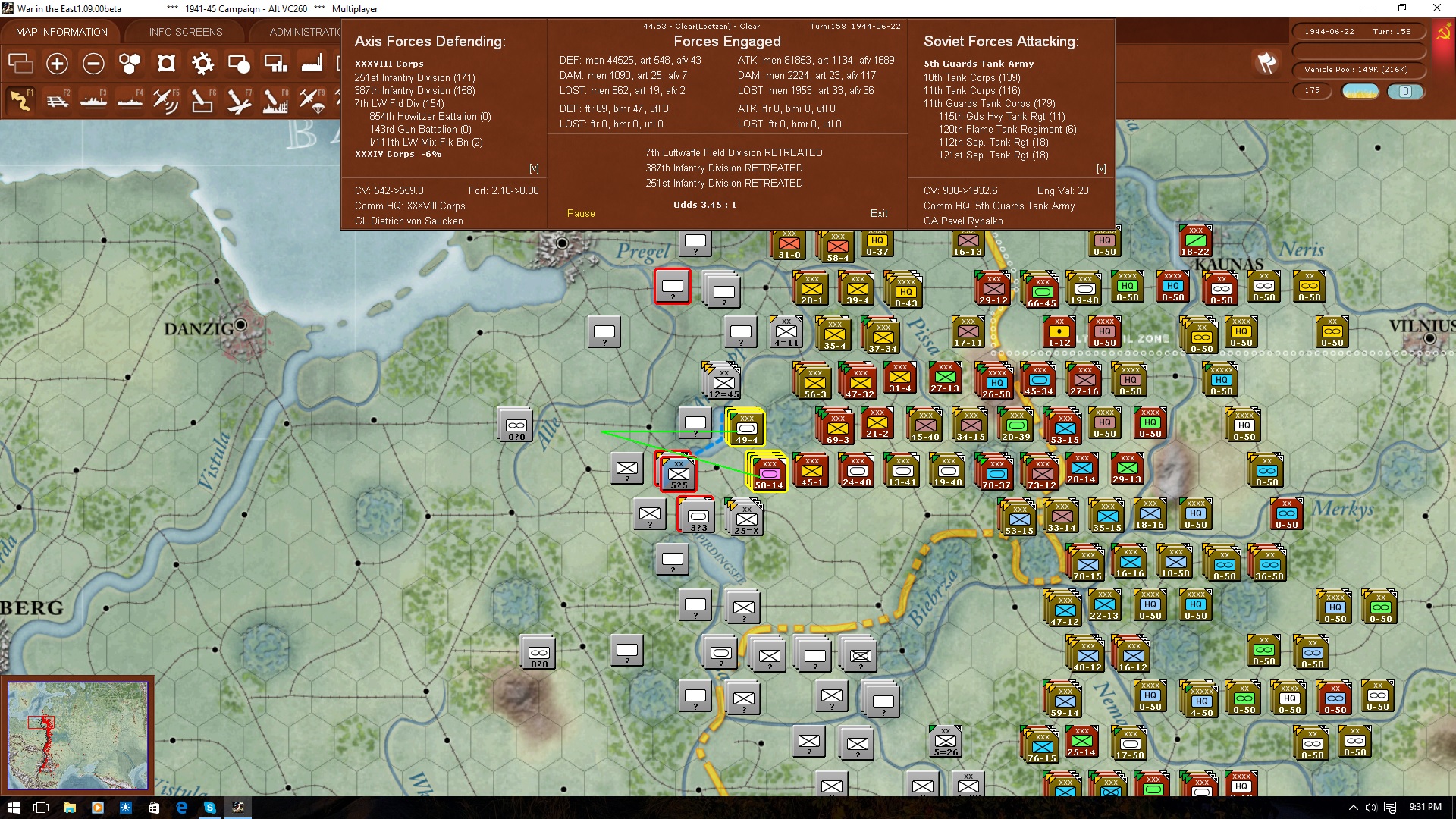This screenshot has height=819, width=1456.
Task: Select the red-bordered blue 5?5 Axis unit
Action: (x=678, y=473)
